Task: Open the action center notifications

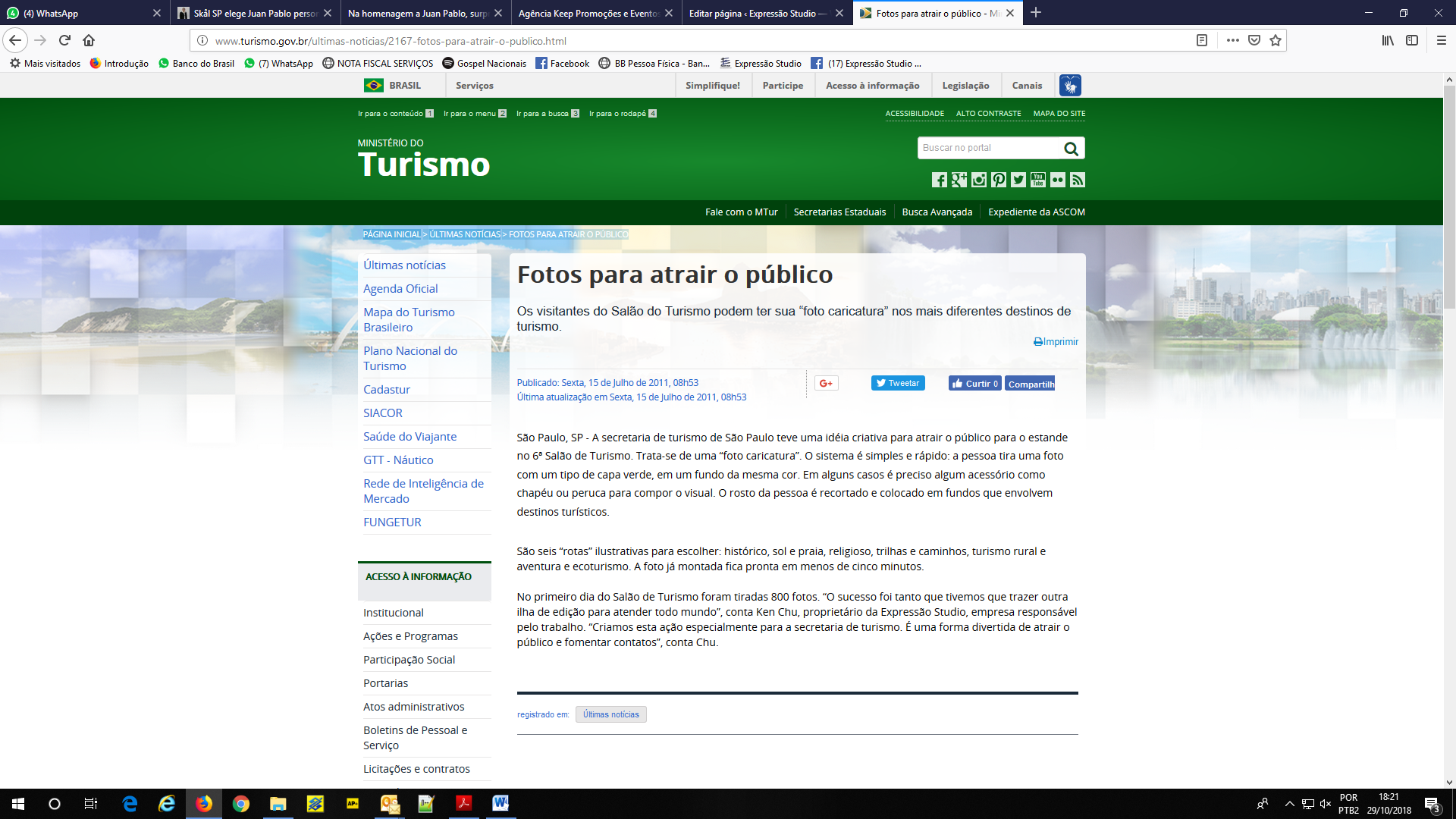Action: pyautogui.click(x=1432, y=804)
